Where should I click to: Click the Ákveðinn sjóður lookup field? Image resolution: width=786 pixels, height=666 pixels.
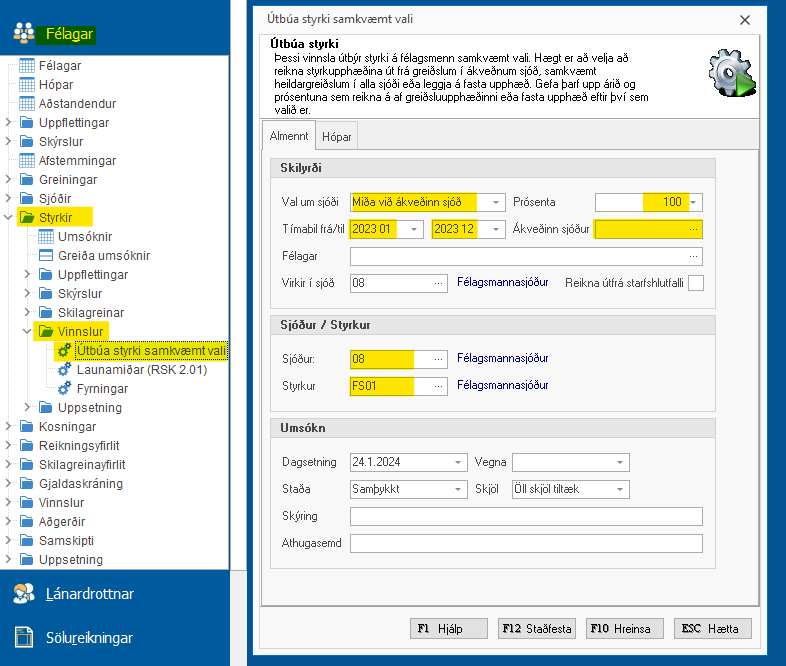(648, 229)
